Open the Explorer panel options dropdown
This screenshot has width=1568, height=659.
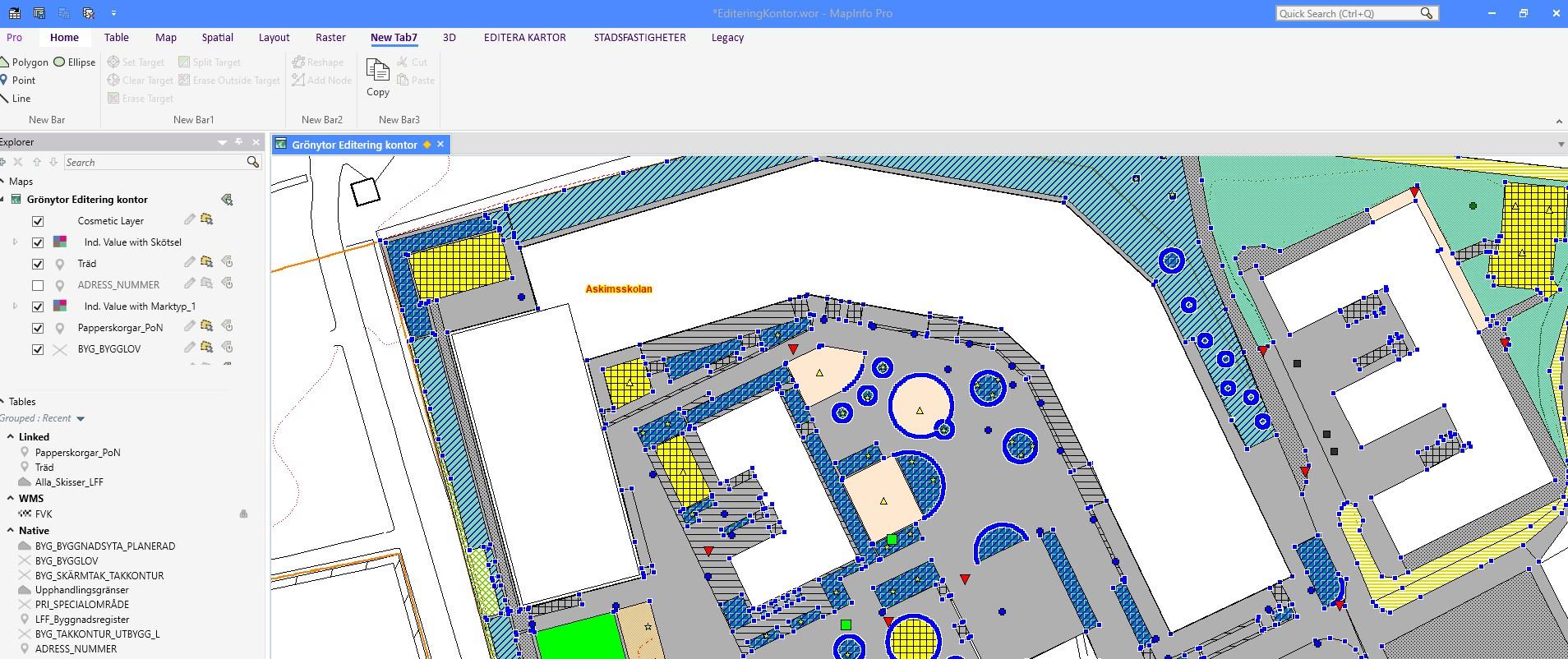point(222,142)
